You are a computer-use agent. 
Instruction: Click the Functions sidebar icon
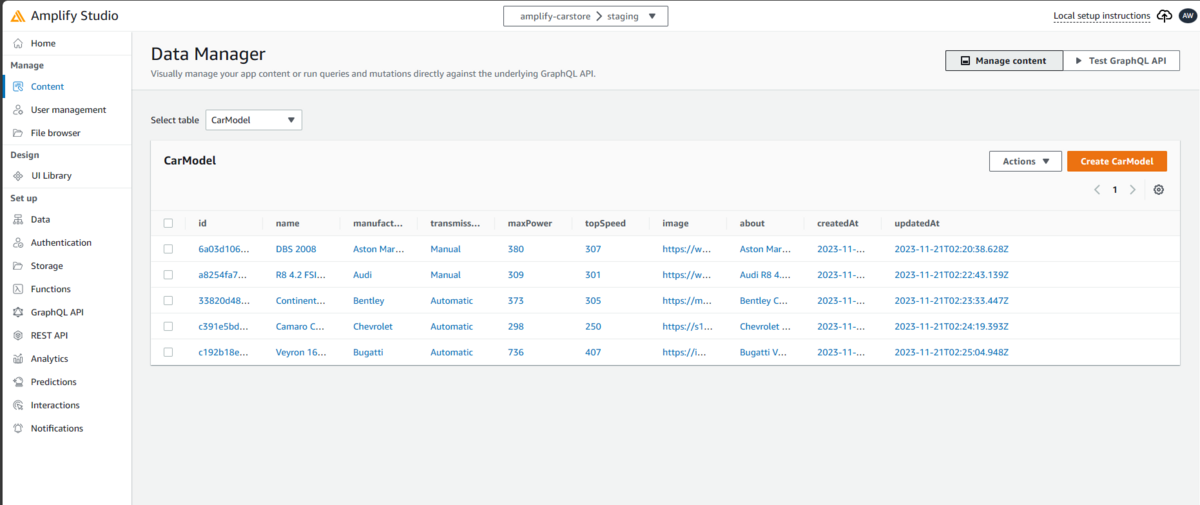point(19,289)
